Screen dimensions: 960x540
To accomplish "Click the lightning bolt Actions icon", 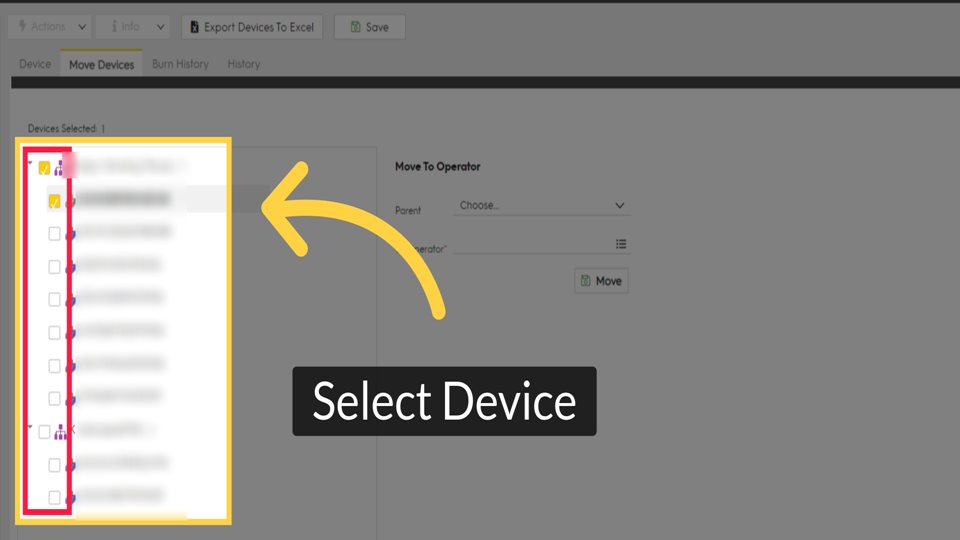I will coord(23,27).
